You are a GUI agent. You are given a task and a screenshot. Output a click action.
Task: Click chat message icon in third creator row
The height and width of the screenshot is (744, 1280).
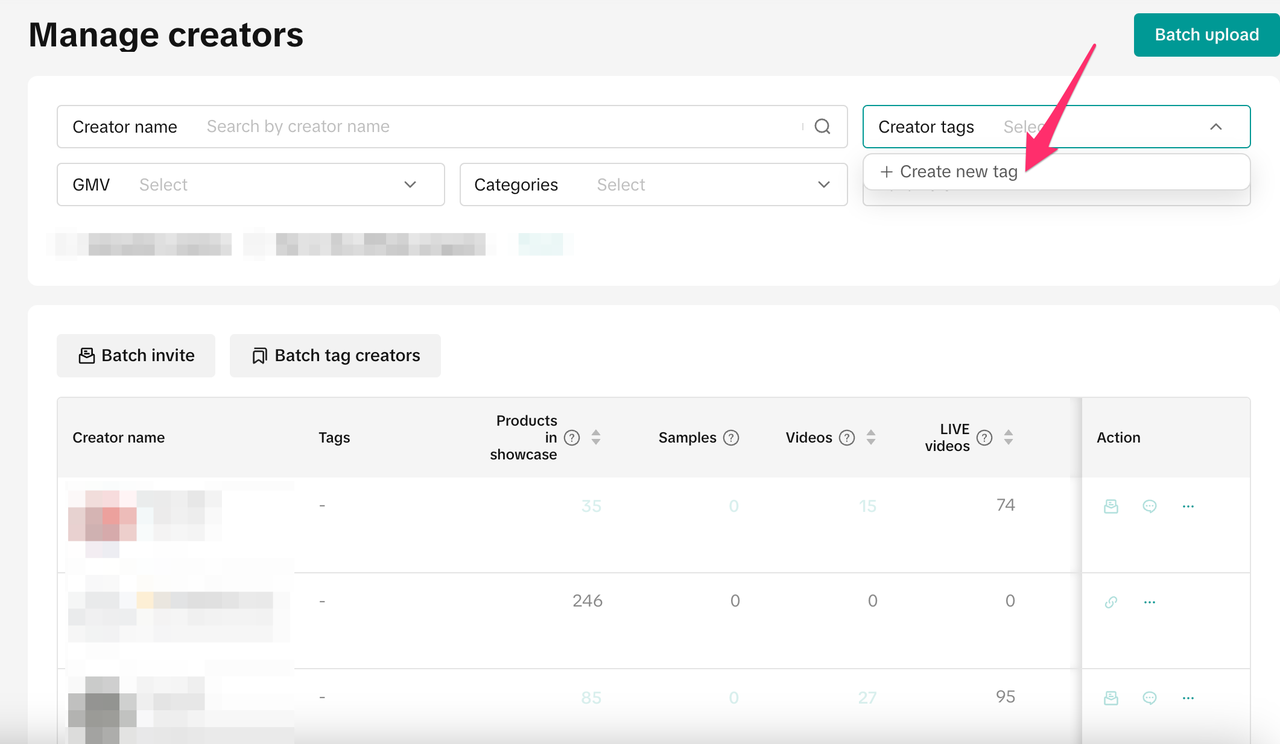click(1149, 698)
